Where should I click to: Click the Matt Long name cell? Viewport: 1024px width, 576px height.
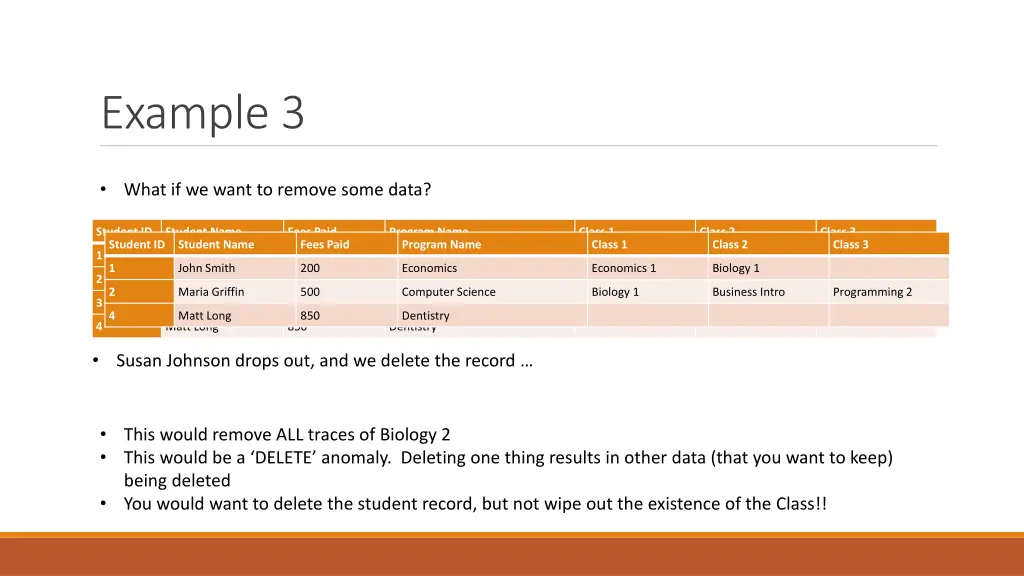point(235,315)
